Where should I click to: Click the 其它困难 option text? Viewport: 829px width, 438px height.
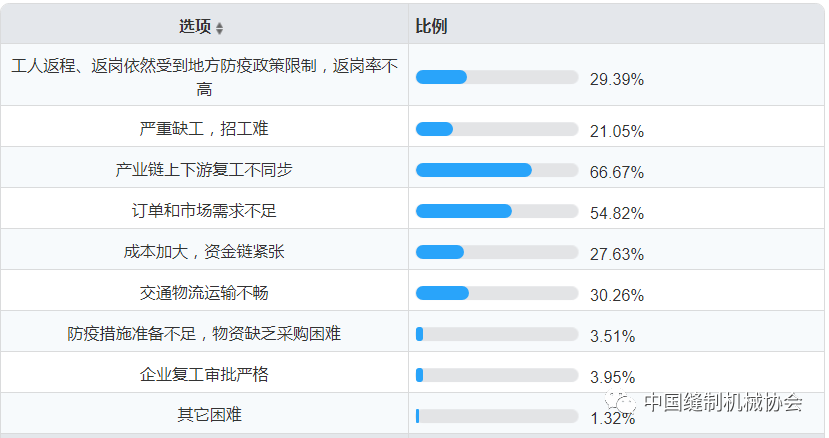[x=204, y=414]
